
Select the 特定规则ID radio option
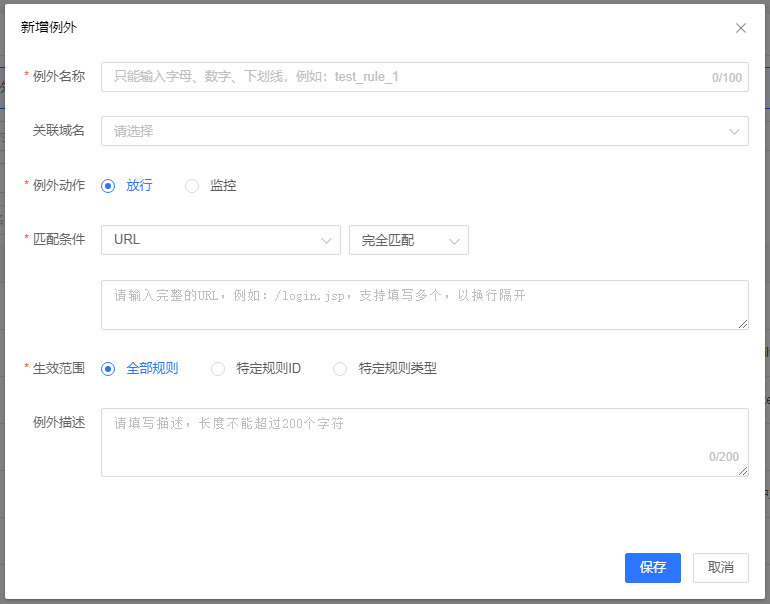[x=218, y=369]
